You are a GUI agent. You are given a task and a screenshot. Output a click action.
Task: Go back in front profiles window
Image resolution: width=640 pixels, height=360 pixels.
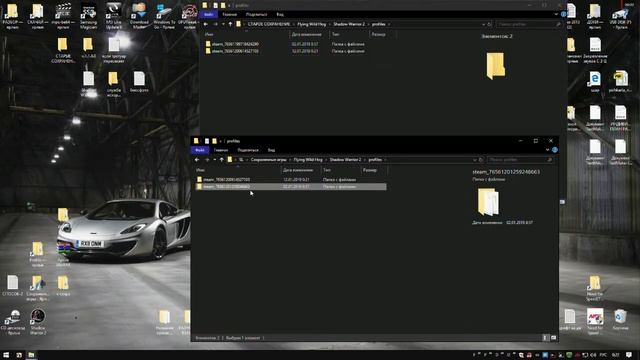(197, 160)
